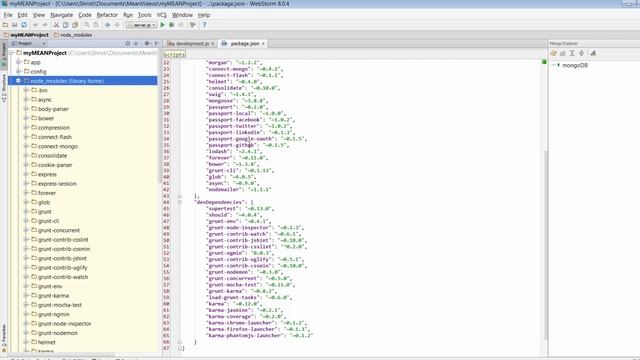640x360 pixels.
Task: Select the grunt-contrib-watch folder
Action: coord(63,277)
